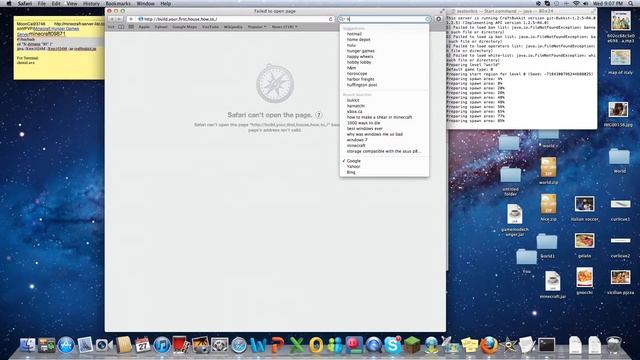Open the Safari settings gear button
Screen dimensions: 640x360
point(438,19)
